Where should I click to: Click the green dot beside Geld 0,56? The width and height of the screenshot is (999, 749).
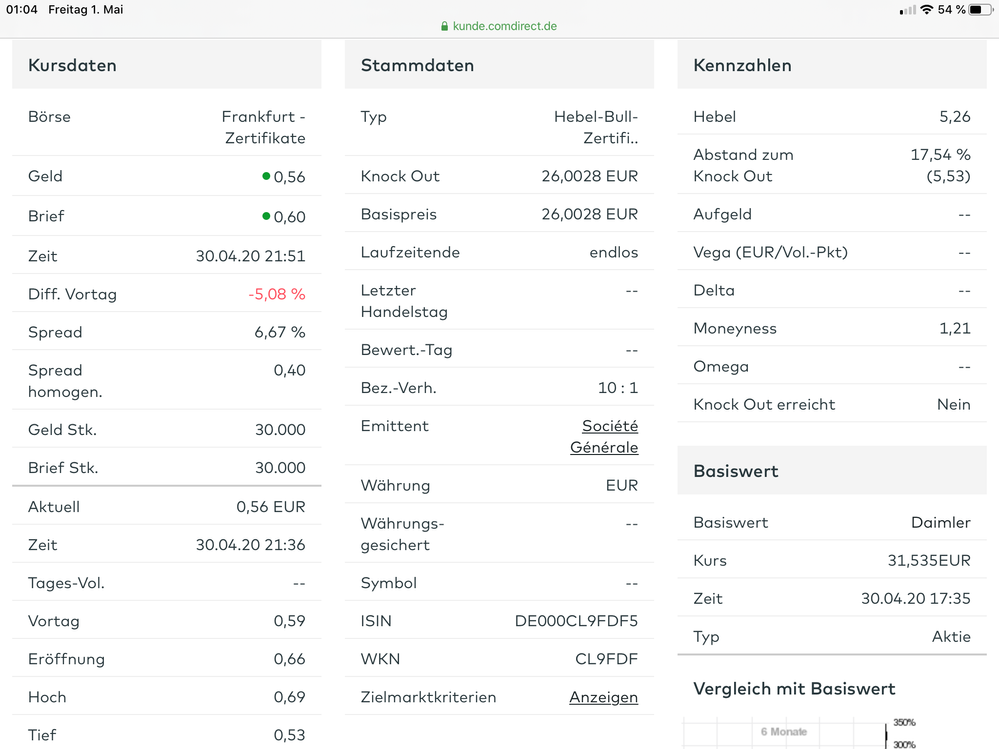point(266,176)
